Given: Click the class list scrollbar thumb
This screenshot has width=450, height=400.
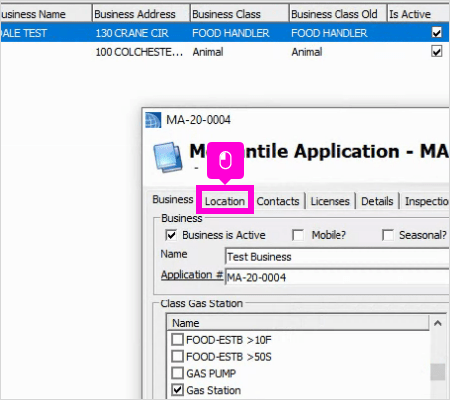Looking at the screenshot, I should pos(438,372).
